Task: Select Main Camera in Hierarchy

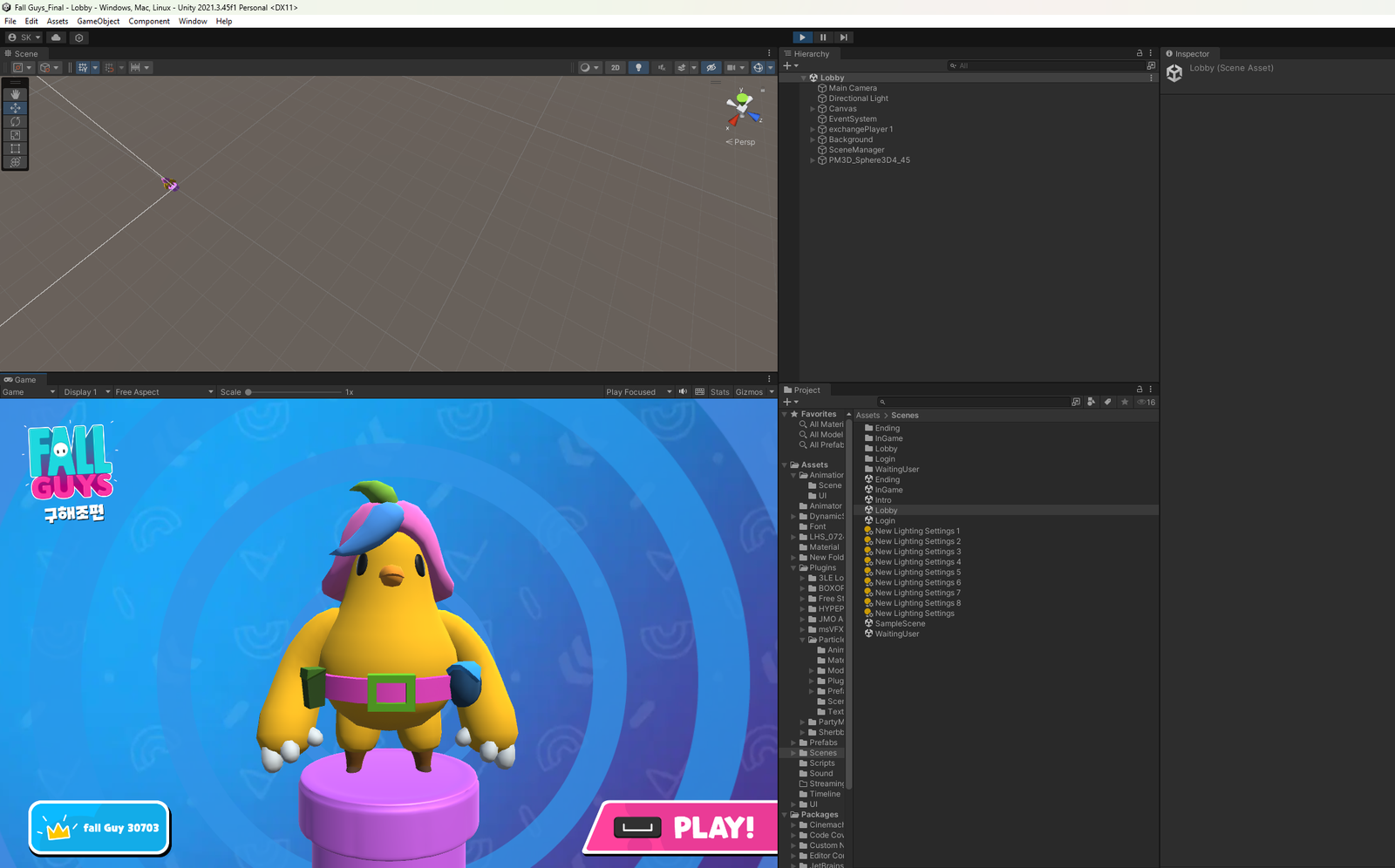Action: [x=852, y=88]
